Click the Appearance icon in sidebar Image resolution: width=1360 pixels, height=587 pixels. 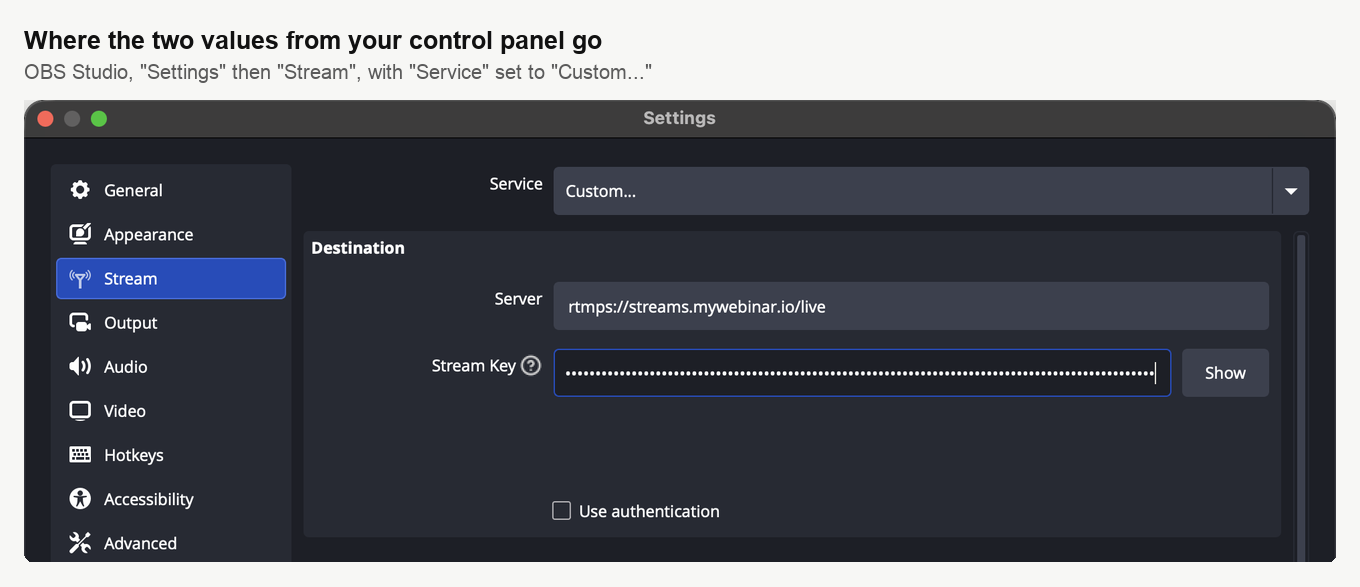pyautogui.click(x=80, y=234)
